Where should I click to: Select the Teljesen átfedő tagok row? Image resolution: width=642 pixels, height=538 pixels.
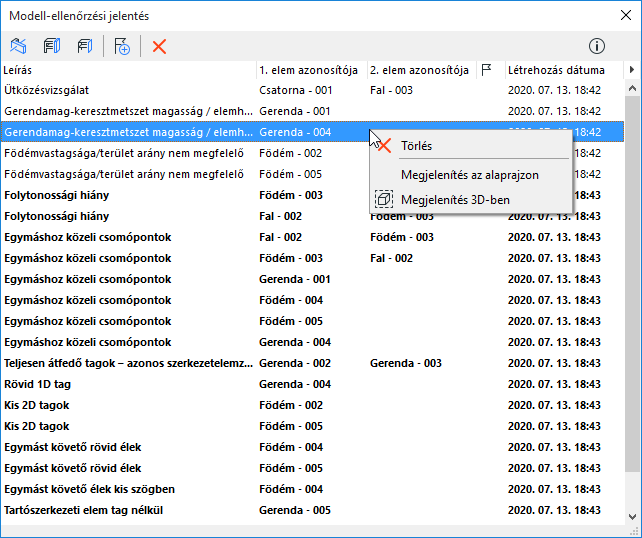(313, 363)
